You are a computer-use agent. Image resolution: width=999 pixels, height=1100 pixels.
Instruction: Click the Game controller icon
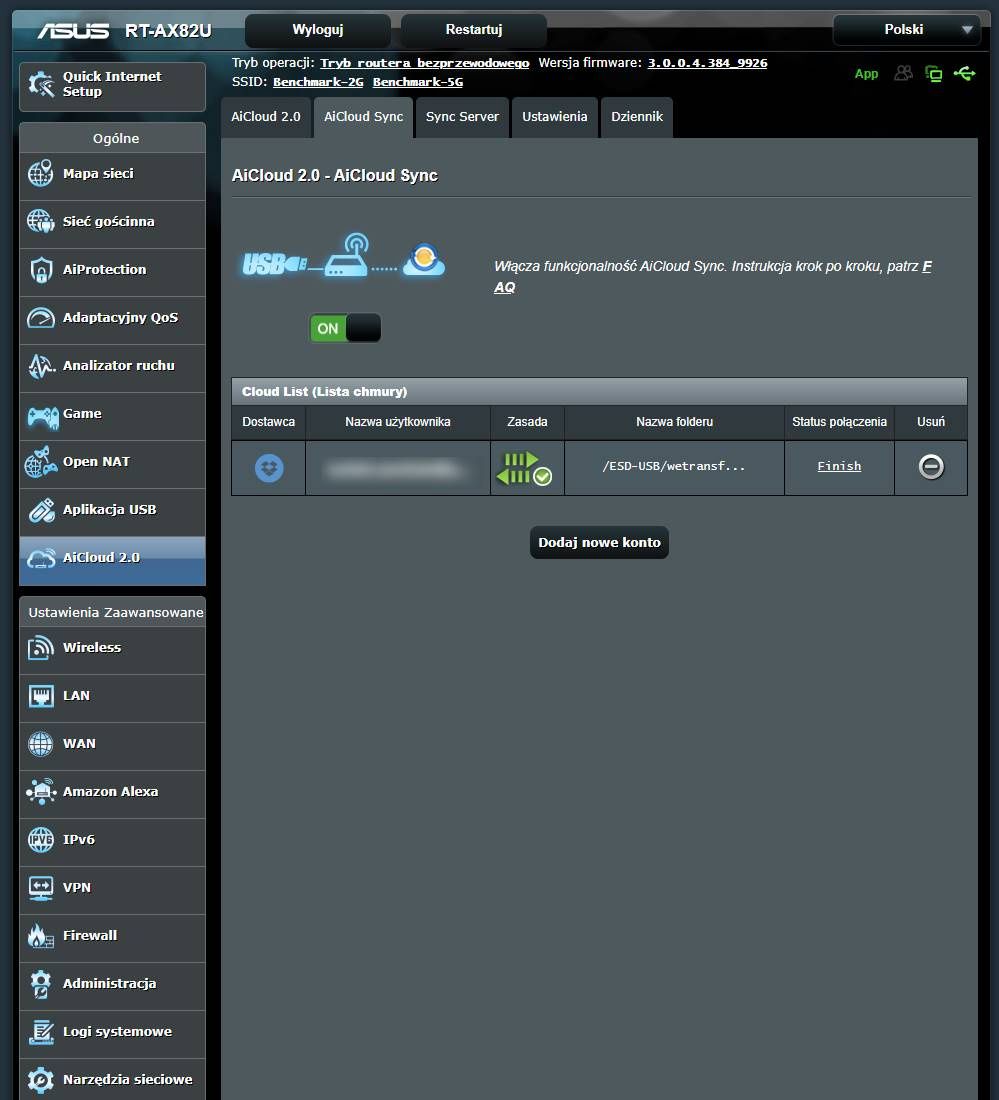42,417
